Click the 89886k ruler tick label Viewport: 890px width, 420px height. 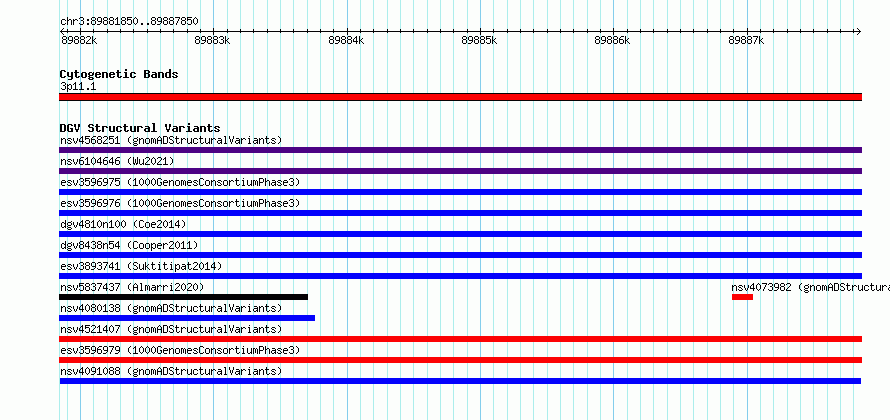[612, 40]
